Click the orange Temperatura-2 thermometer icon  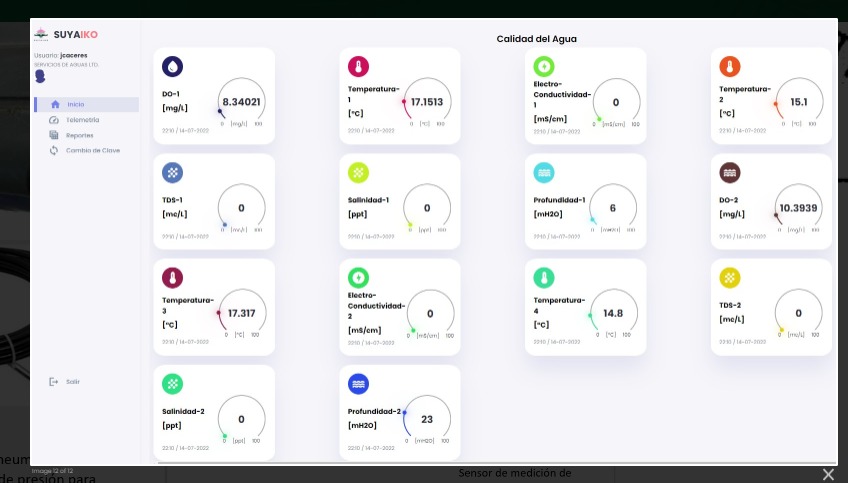730,67
